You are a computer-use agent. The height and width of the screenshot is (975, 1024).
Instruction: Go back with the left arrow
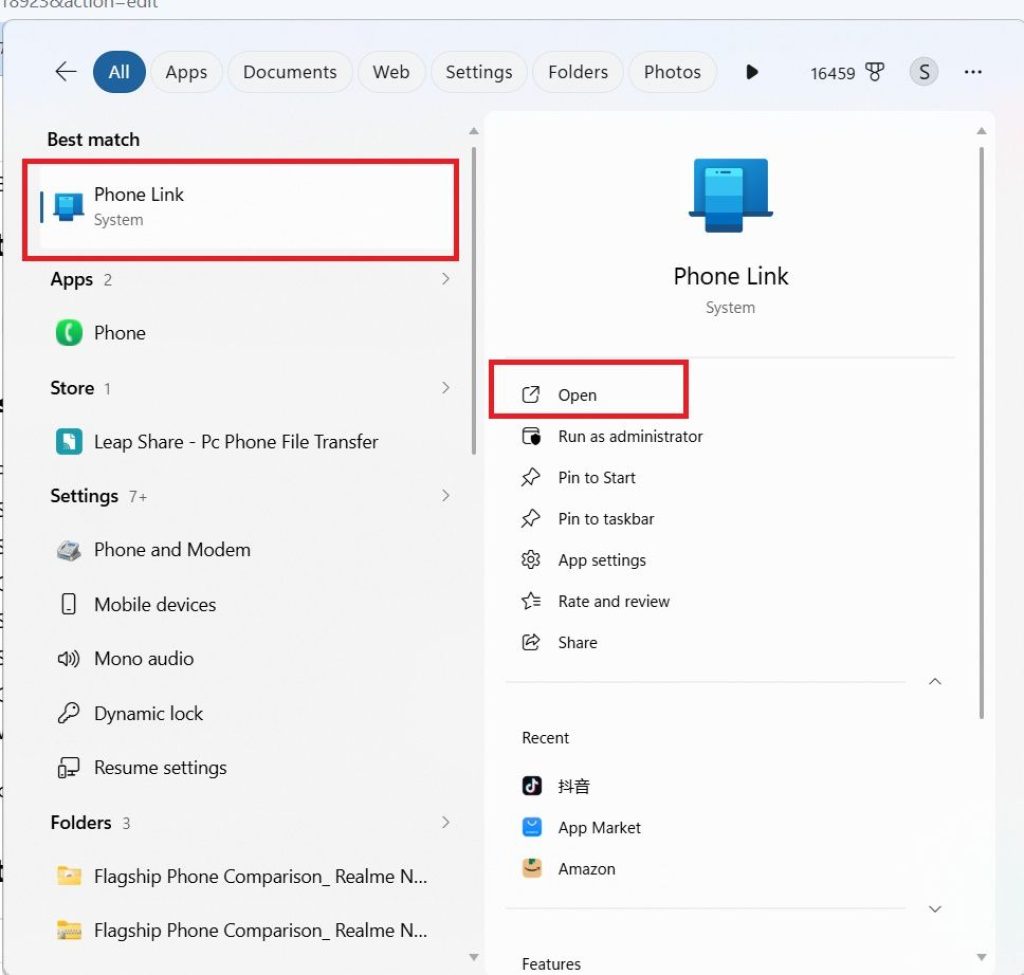pos(66,71)
